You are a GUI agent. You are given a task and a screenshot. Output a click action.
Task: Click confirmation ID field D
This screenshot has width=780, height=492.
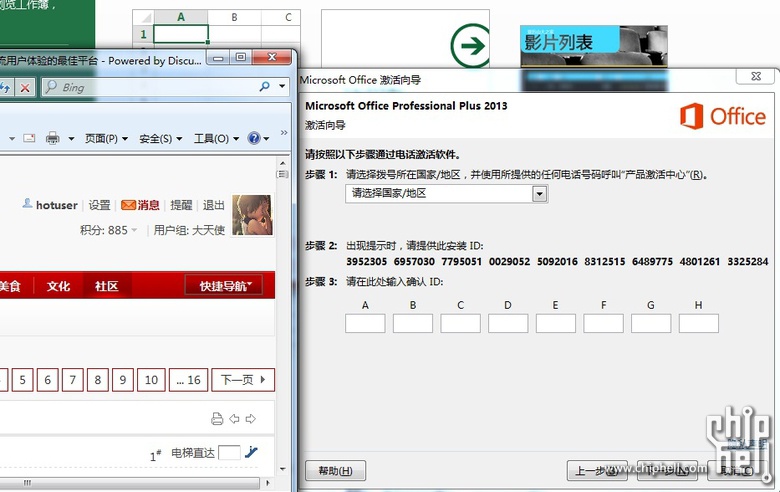(508, 323)
